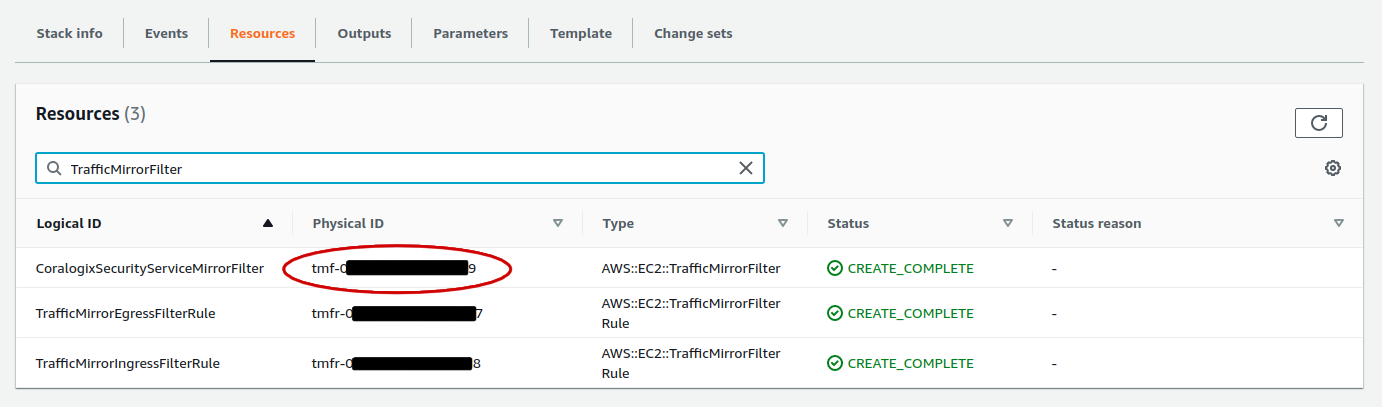The image size is (1382, 407).
Task: Click the search magnifier icon
Action: tap(54, 169)
